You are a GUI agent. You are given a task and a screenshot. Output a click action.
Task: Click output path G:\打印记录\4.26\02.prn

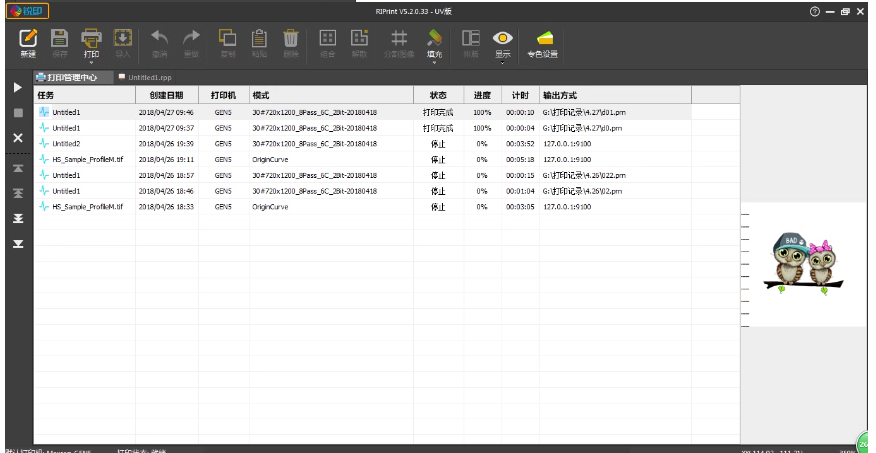[582, 191]
